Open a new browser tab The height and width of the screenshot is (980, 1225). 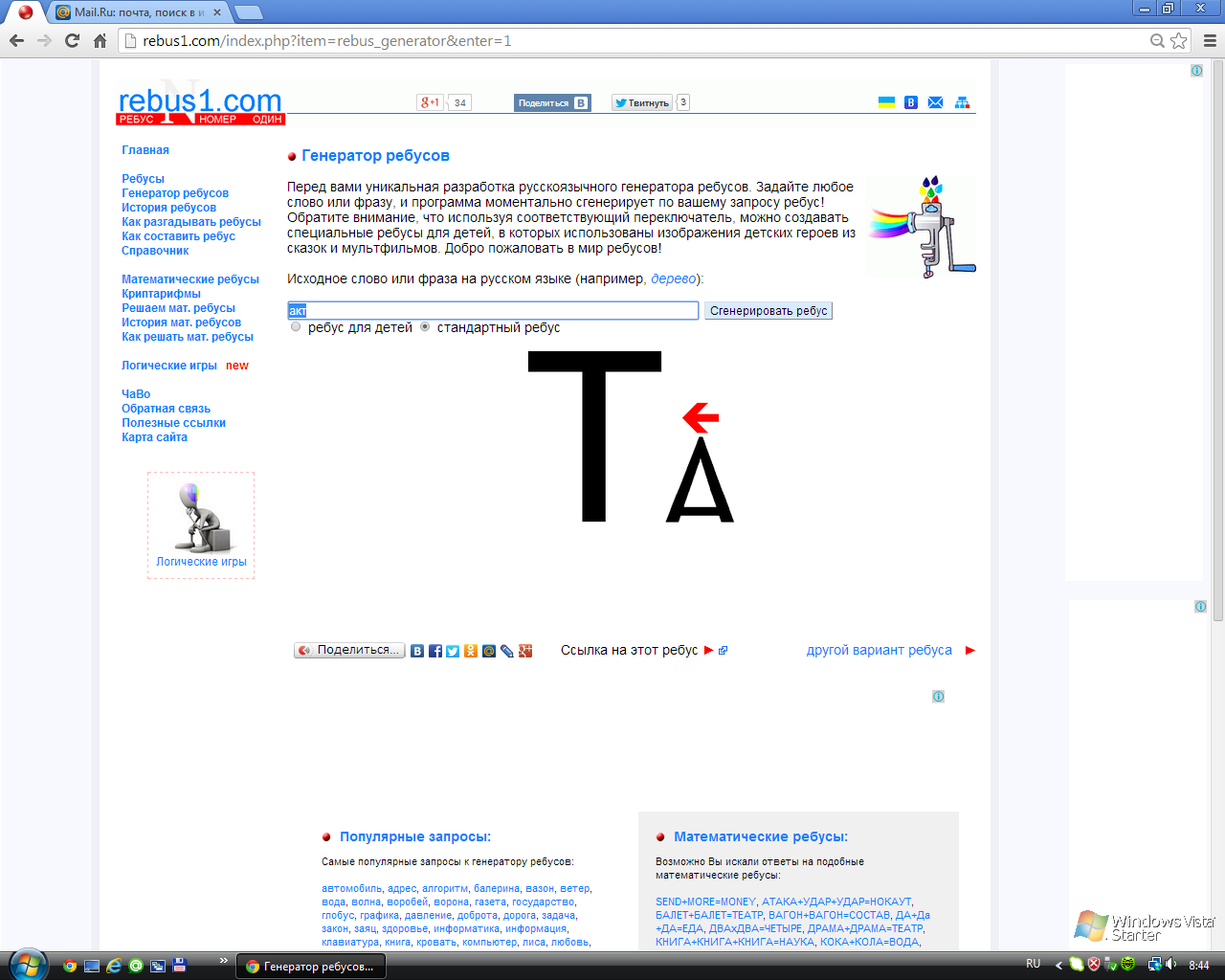pyautogui.click(x=248, y=12)
